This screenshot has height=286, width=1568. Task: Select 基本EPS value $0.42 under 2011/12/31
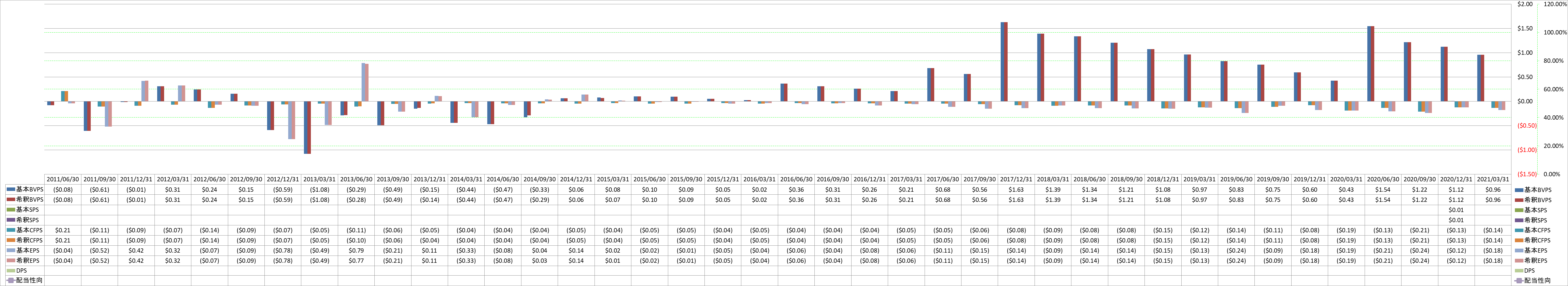136,250
